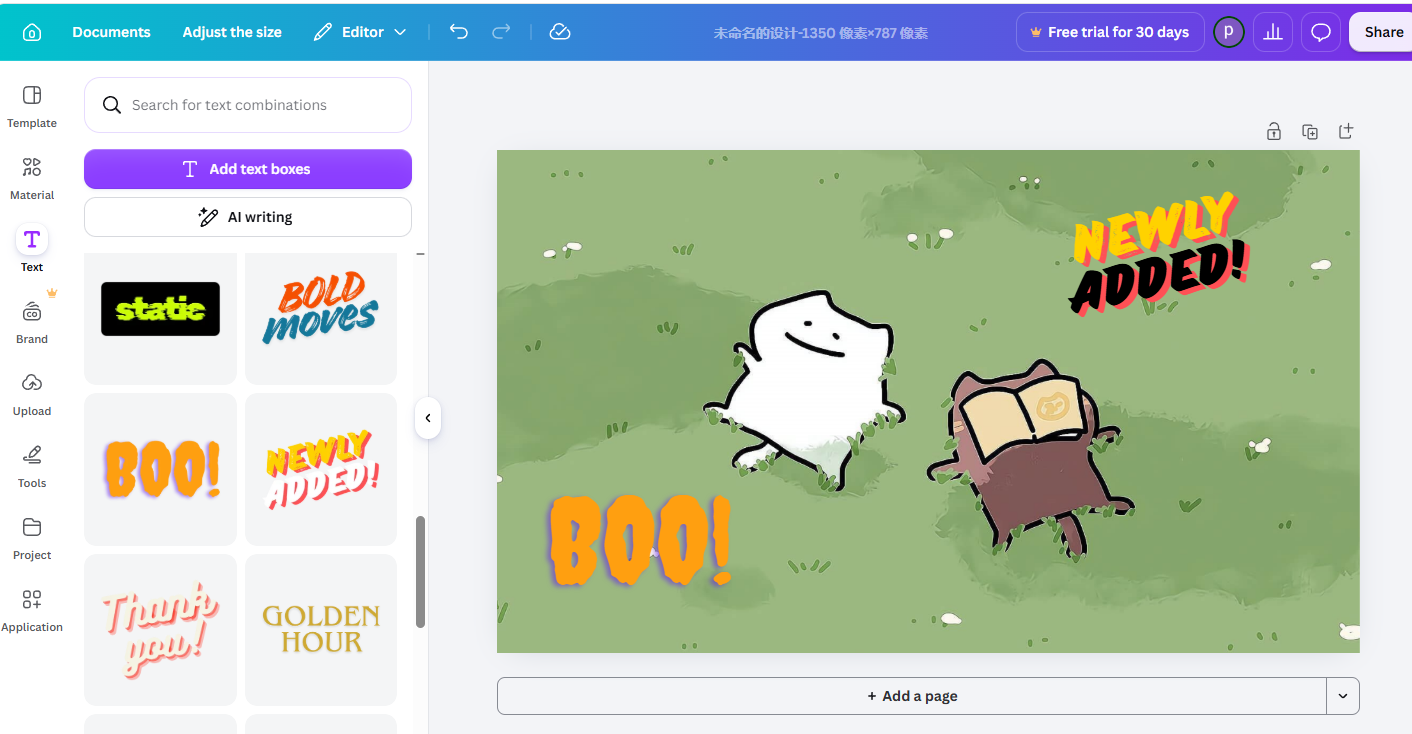
Task: Click the text panel scrollbar thumb
Action: (421, 572)
